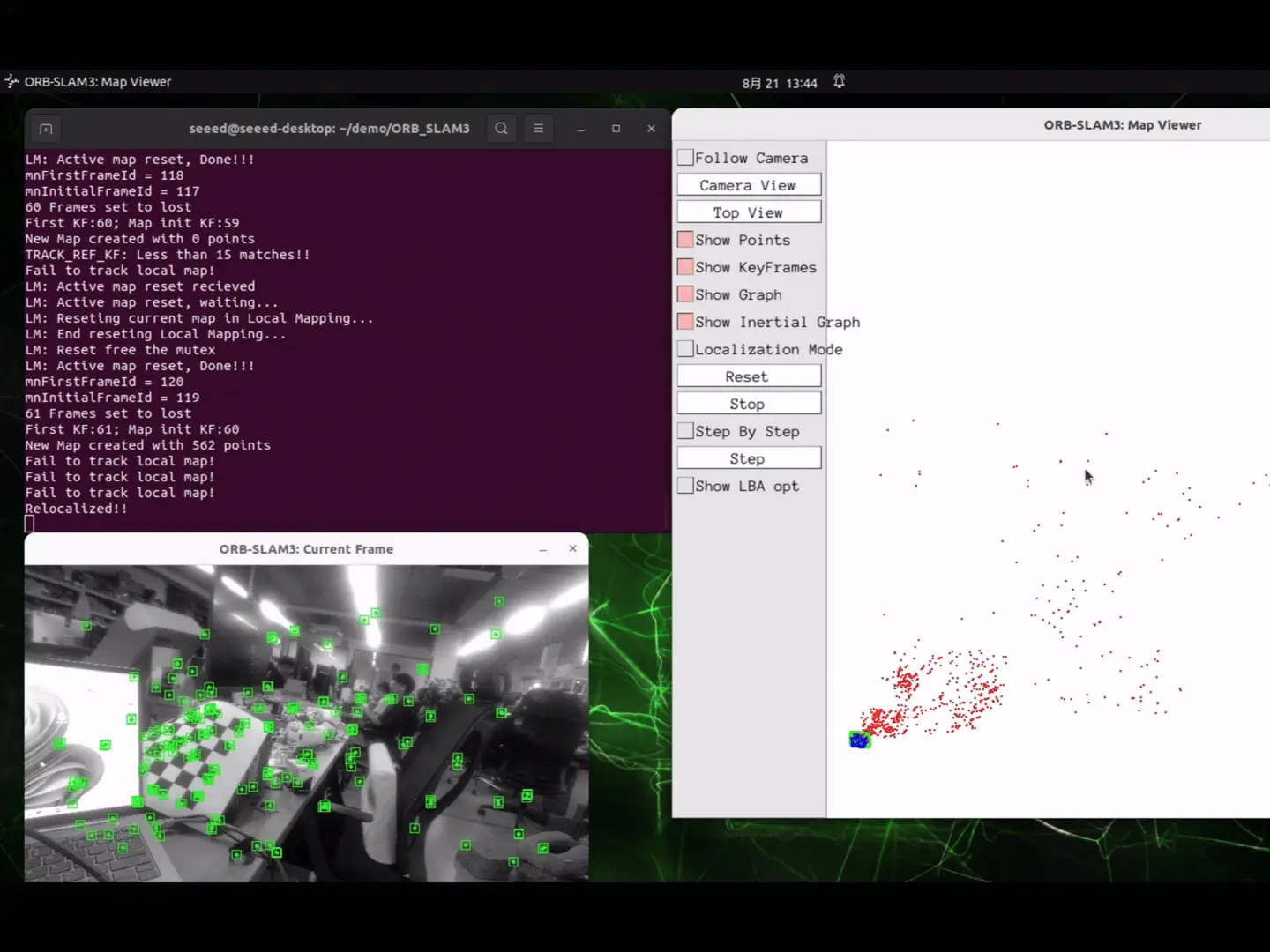Image resolution: width=1270 pixels, height=952 pixels.
Task: Click the blue keyframe marker in map
Action: (x=859, y=740)
